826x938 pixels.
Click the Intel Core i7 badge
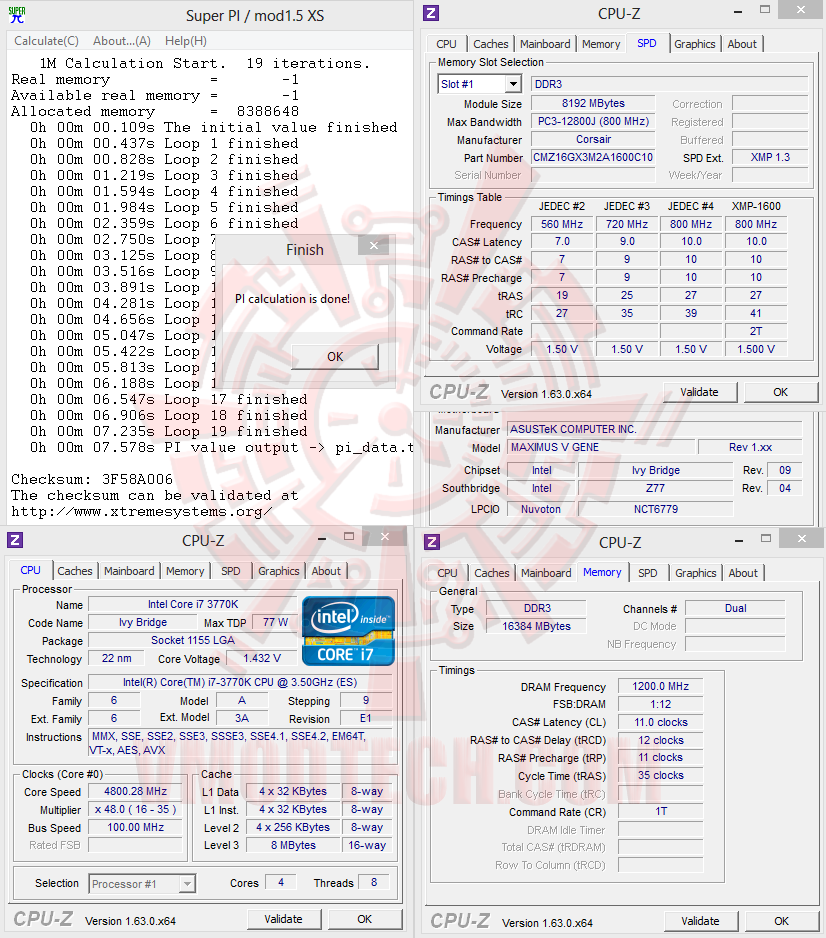pos(349,631)
